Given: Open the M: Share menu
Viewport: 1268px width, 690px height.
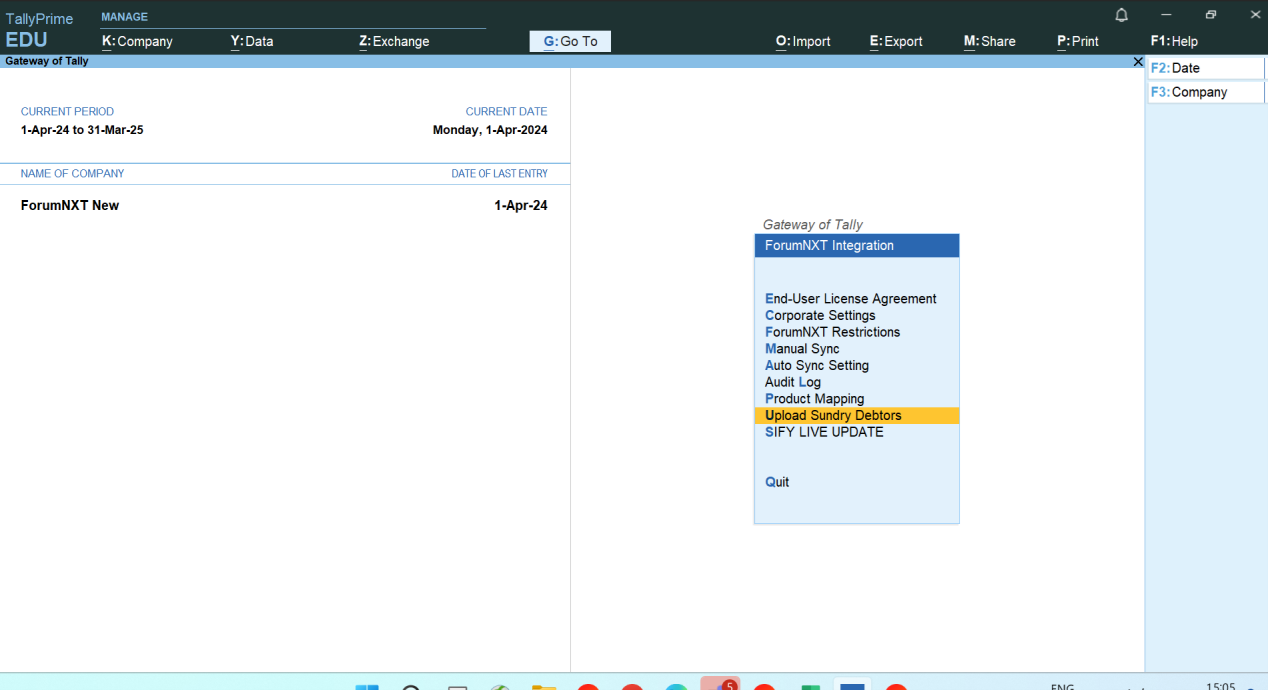Looking at the screenshot, I should [989, 41].
